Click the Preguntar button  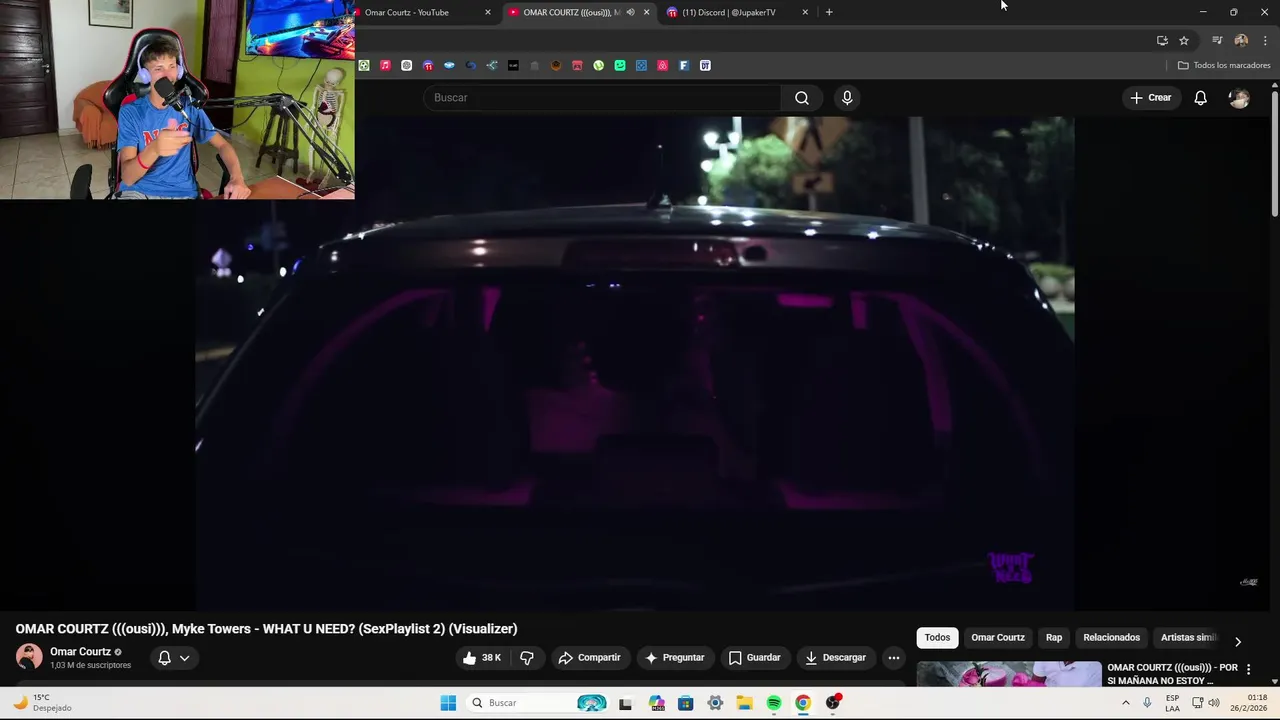click(x=675, y=658)
